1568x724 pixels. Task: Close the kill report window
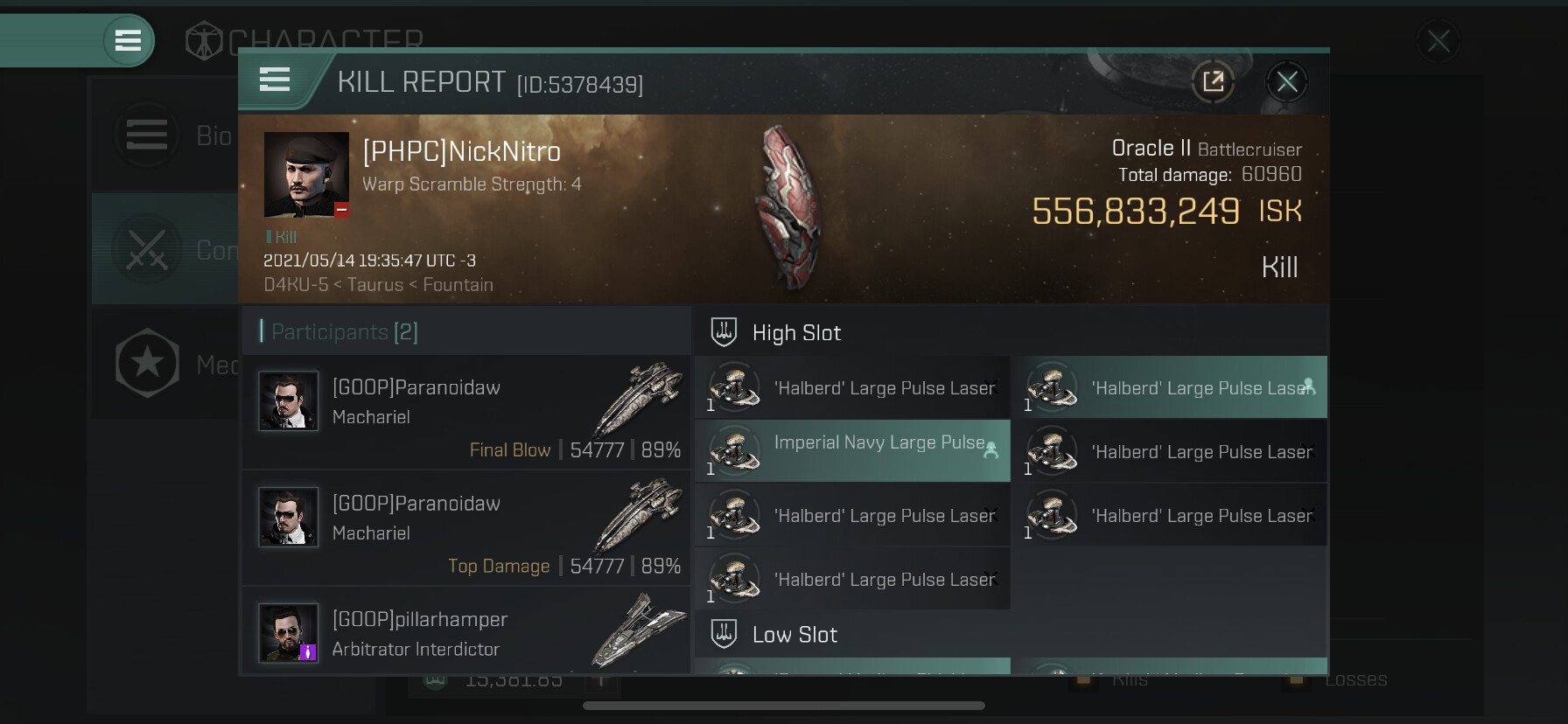(x=1286, y=82)
